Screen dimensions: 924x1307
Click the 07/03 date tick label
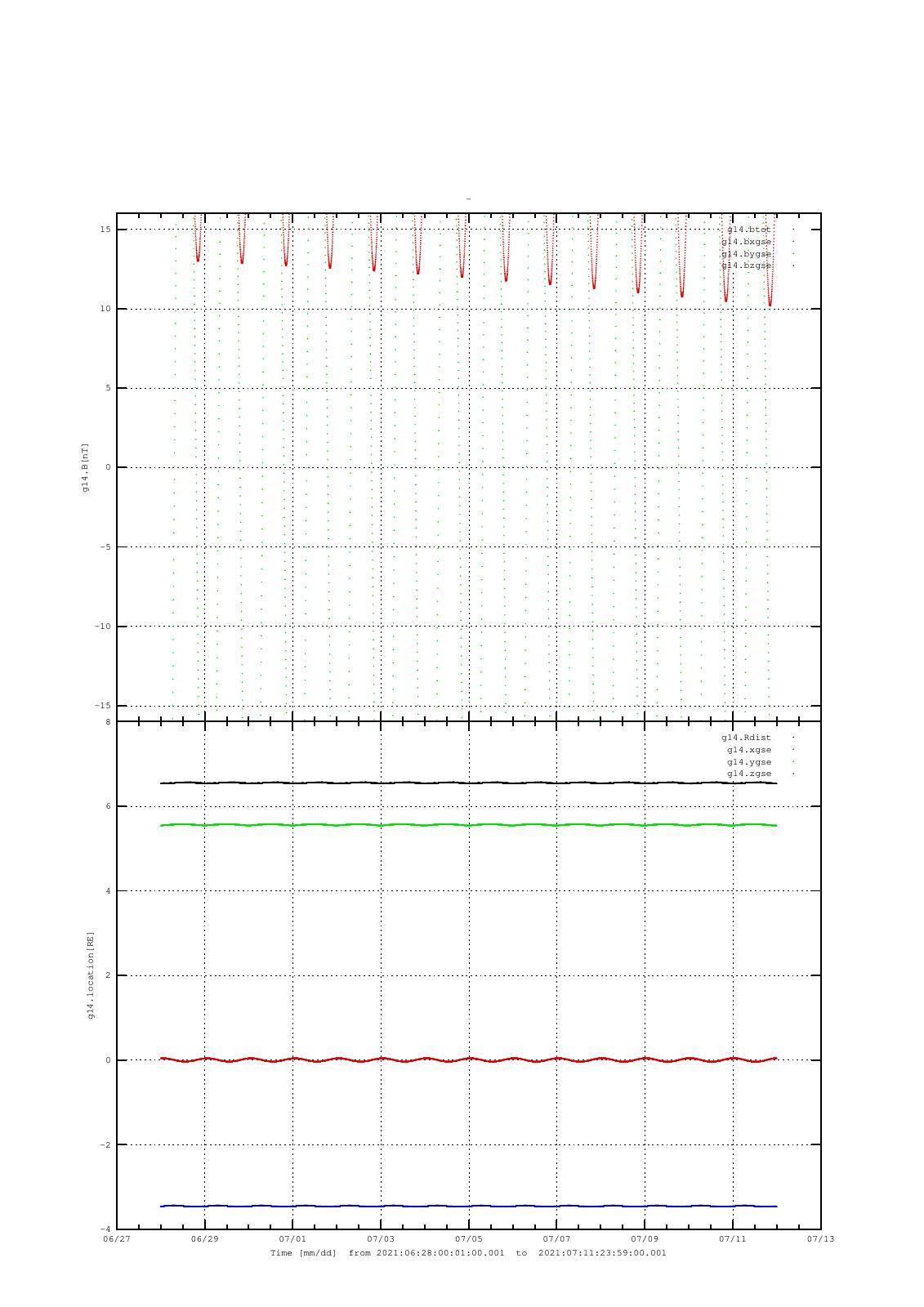(x=381, y=1239)
